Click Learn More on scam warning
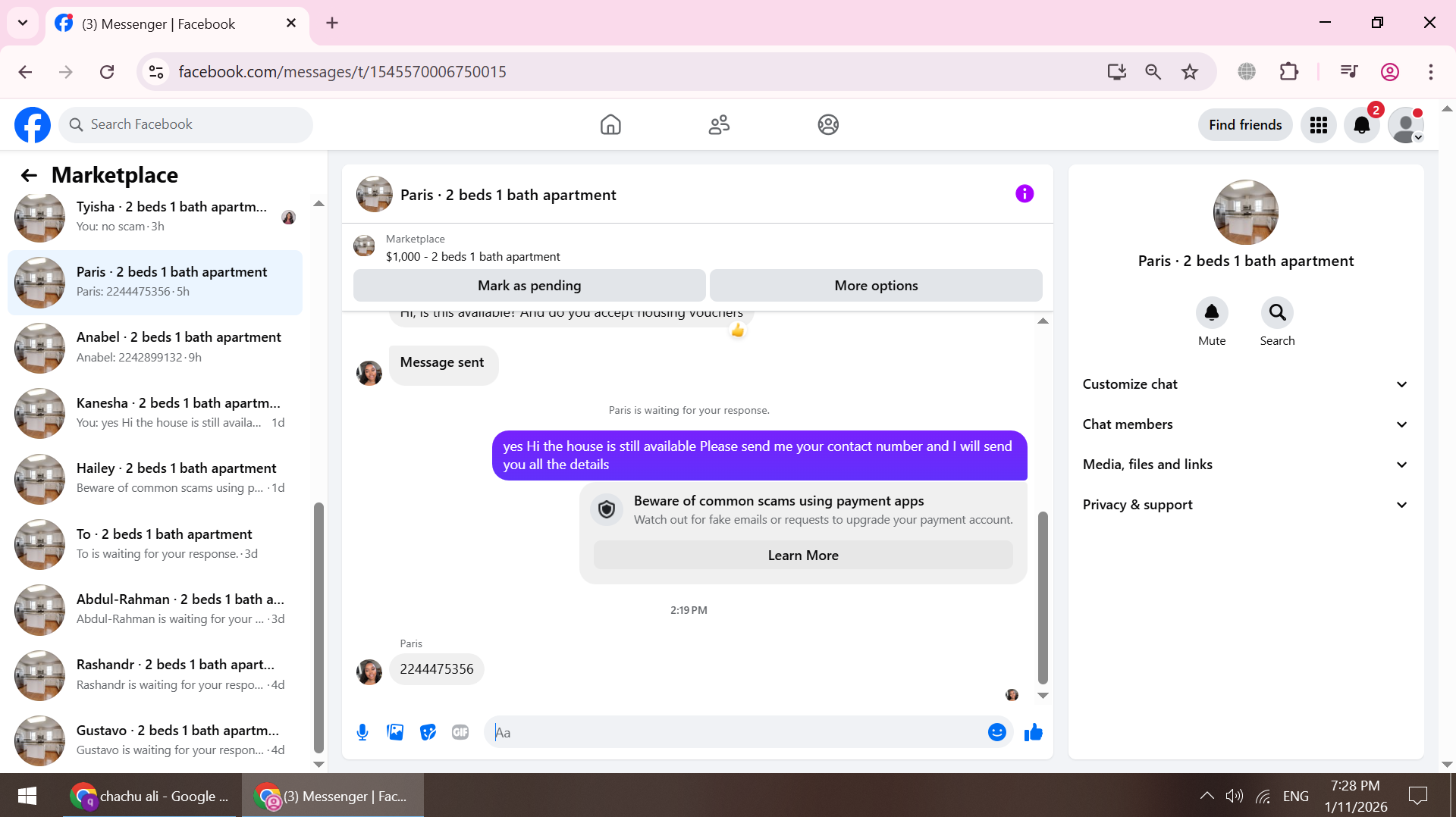 click(803, 556)
